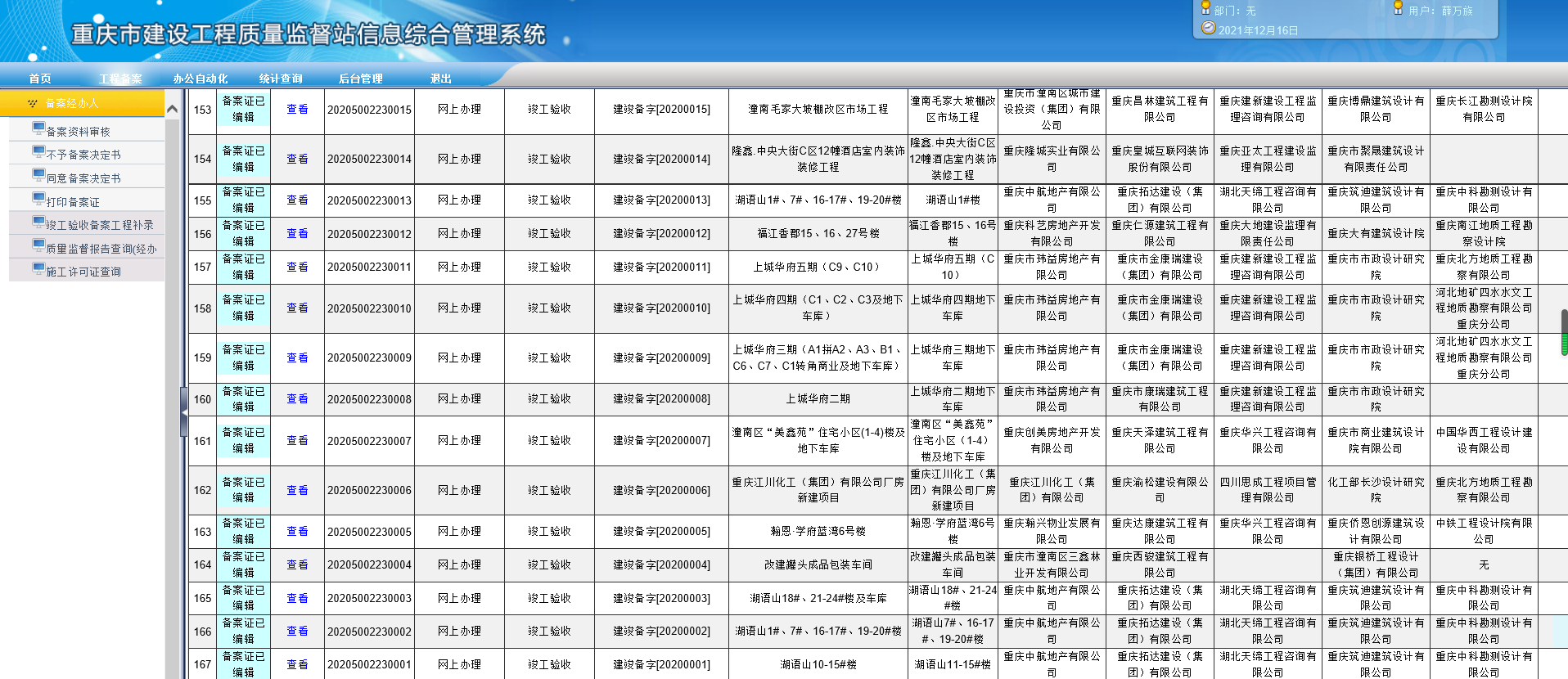
Task: Click 查看 link in row 160
Action: coord(297,398)
